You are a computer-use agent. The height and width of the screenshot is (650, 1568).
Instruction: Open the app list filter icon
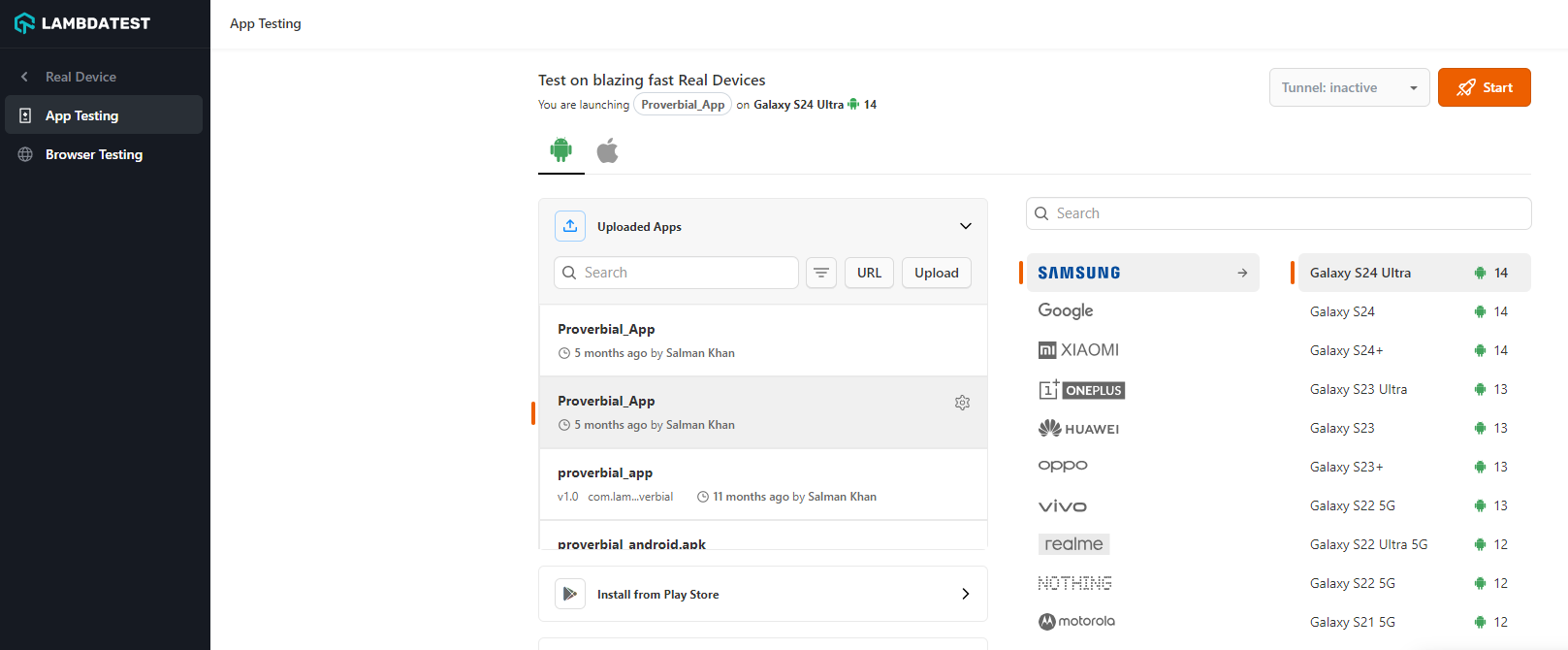(x=821, y=273)
